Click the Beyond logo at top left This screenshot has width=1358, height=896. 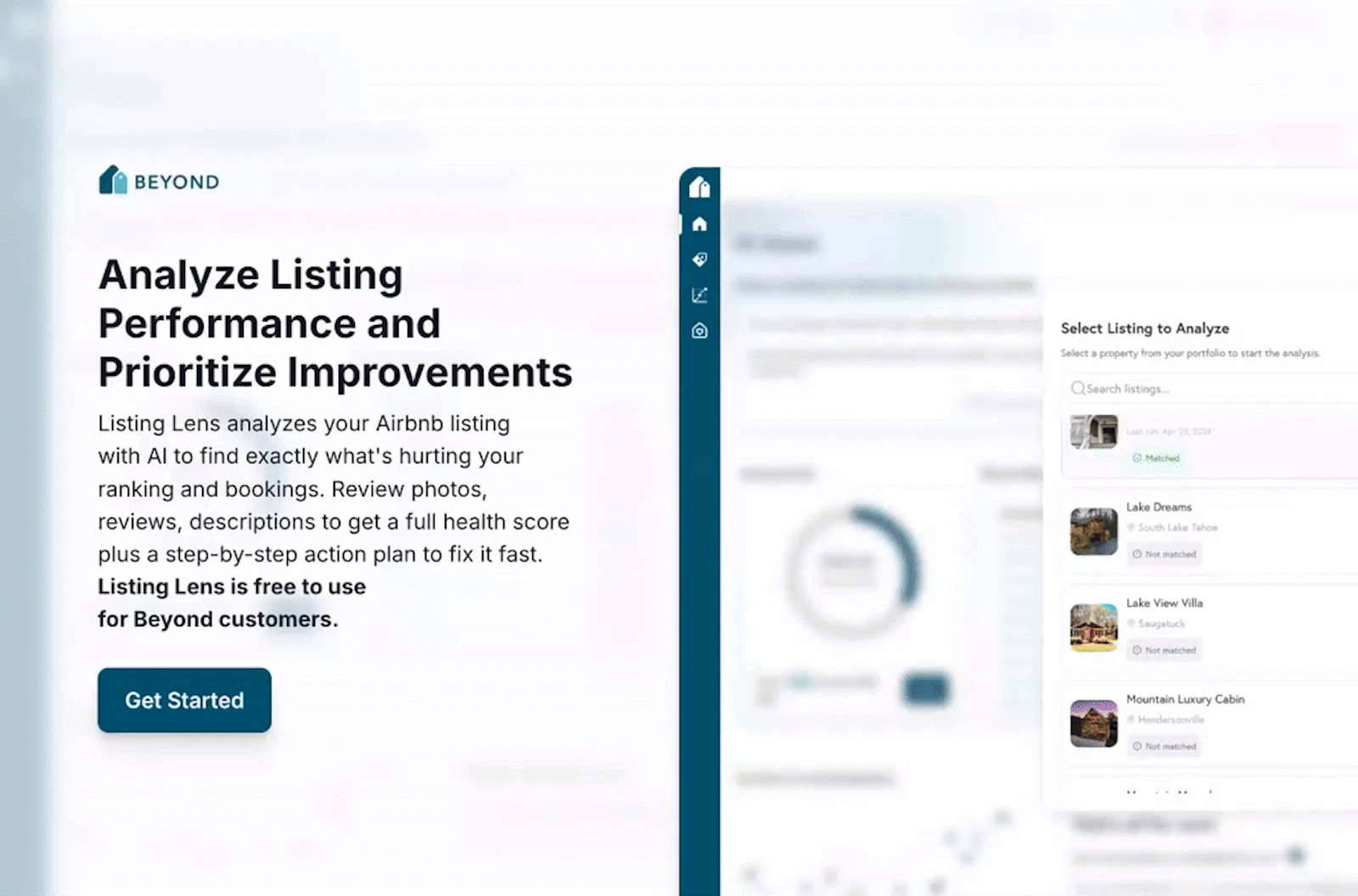(x=160, y=180)
